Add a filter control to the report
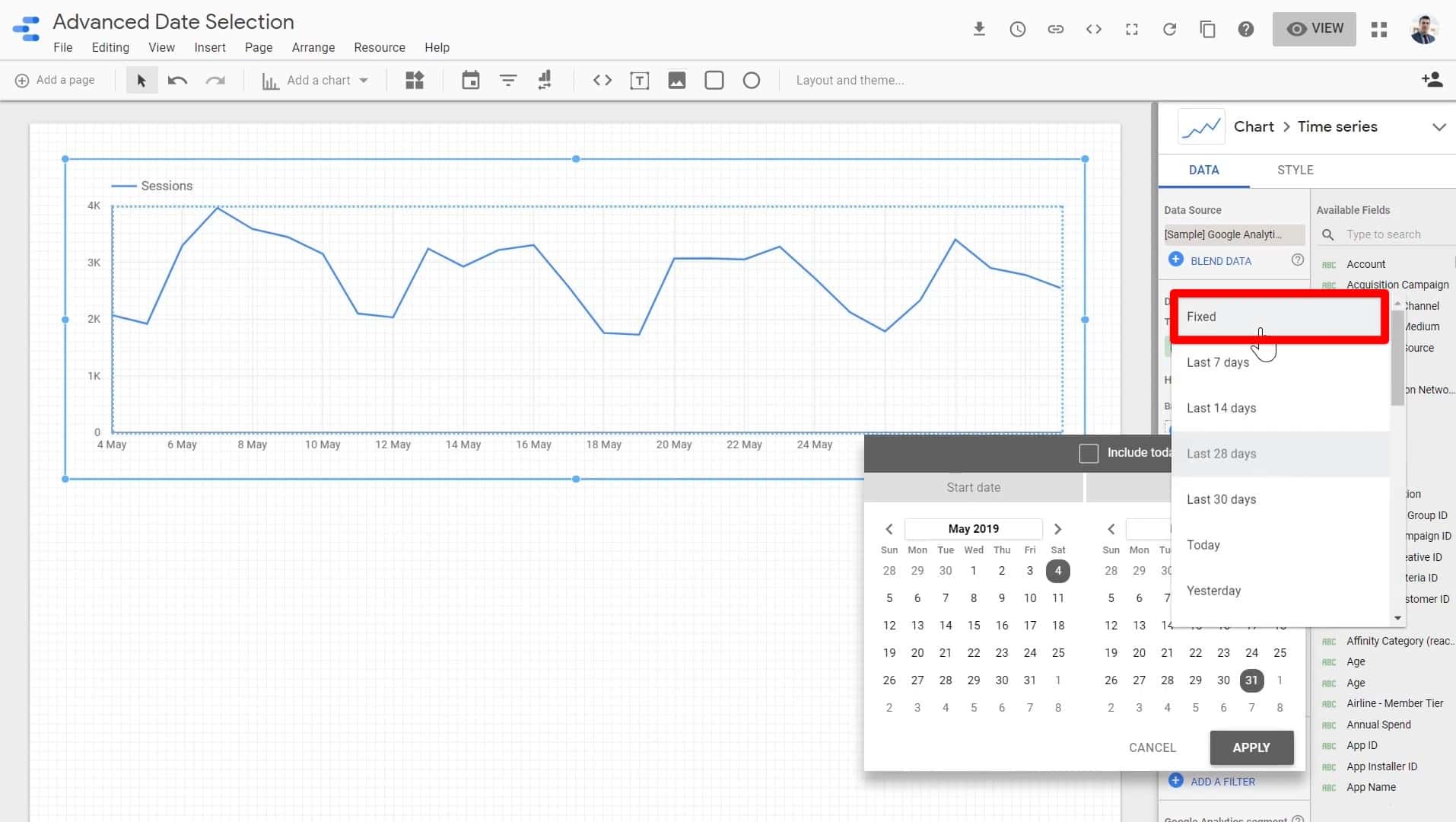This screenshot has width=1456, height=822. tap(507, 80)
